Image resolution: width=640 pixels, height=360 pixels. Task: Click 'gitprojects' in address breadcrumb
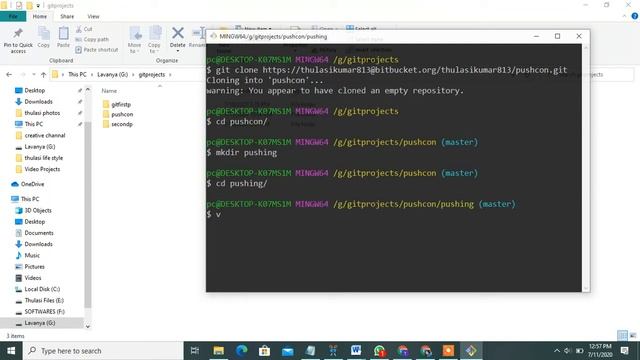(x=152, y=75)
